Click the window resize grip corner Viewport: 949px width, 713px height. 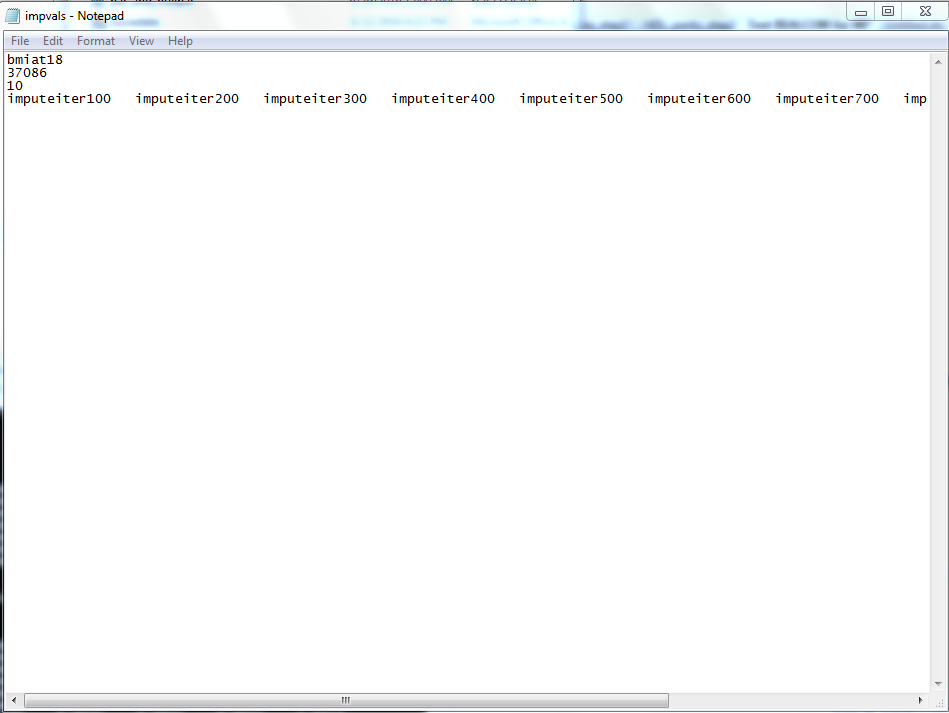tap(938, 701)
